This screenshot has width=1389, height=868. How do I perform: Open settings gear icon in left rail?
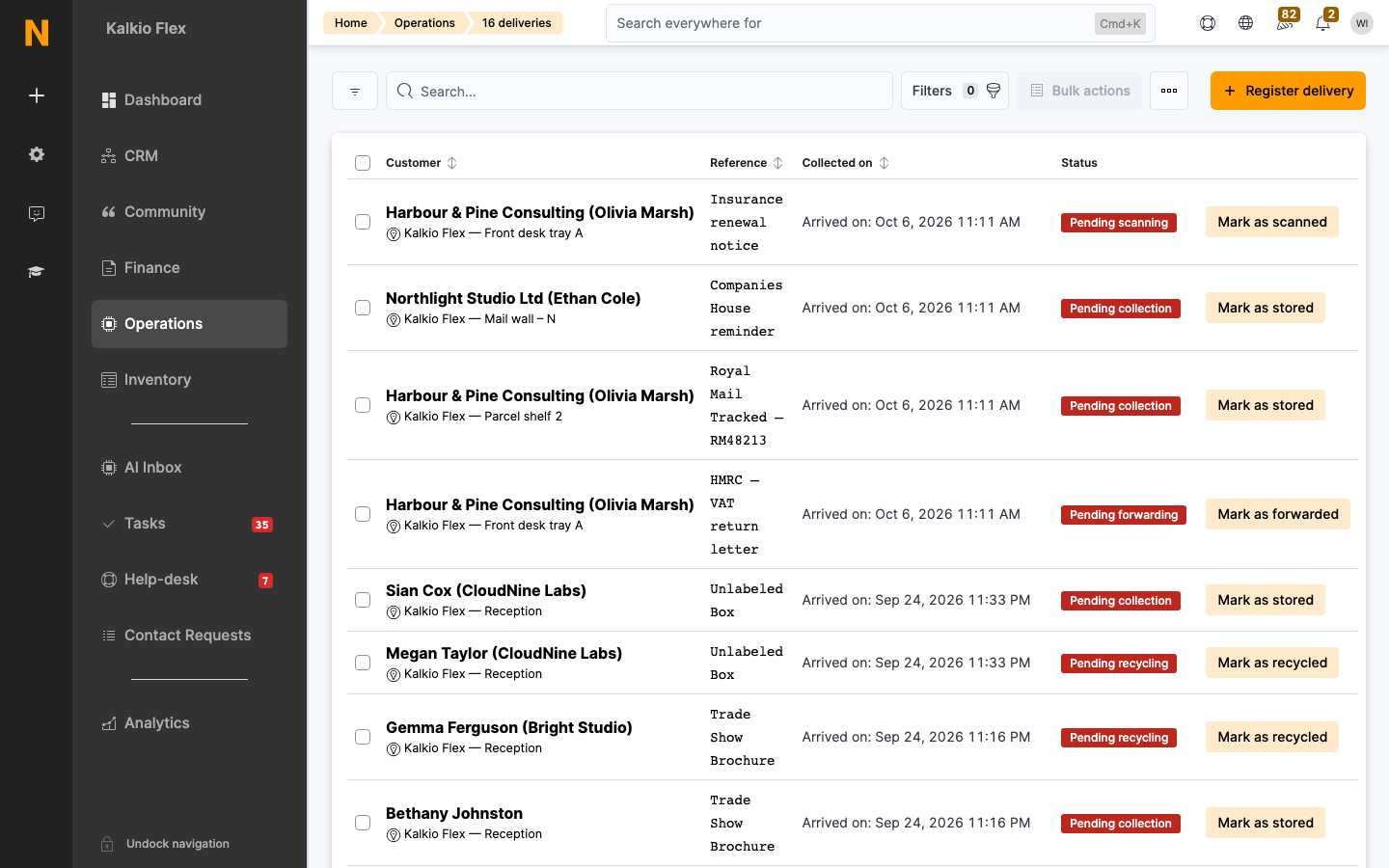coord(37,154)
